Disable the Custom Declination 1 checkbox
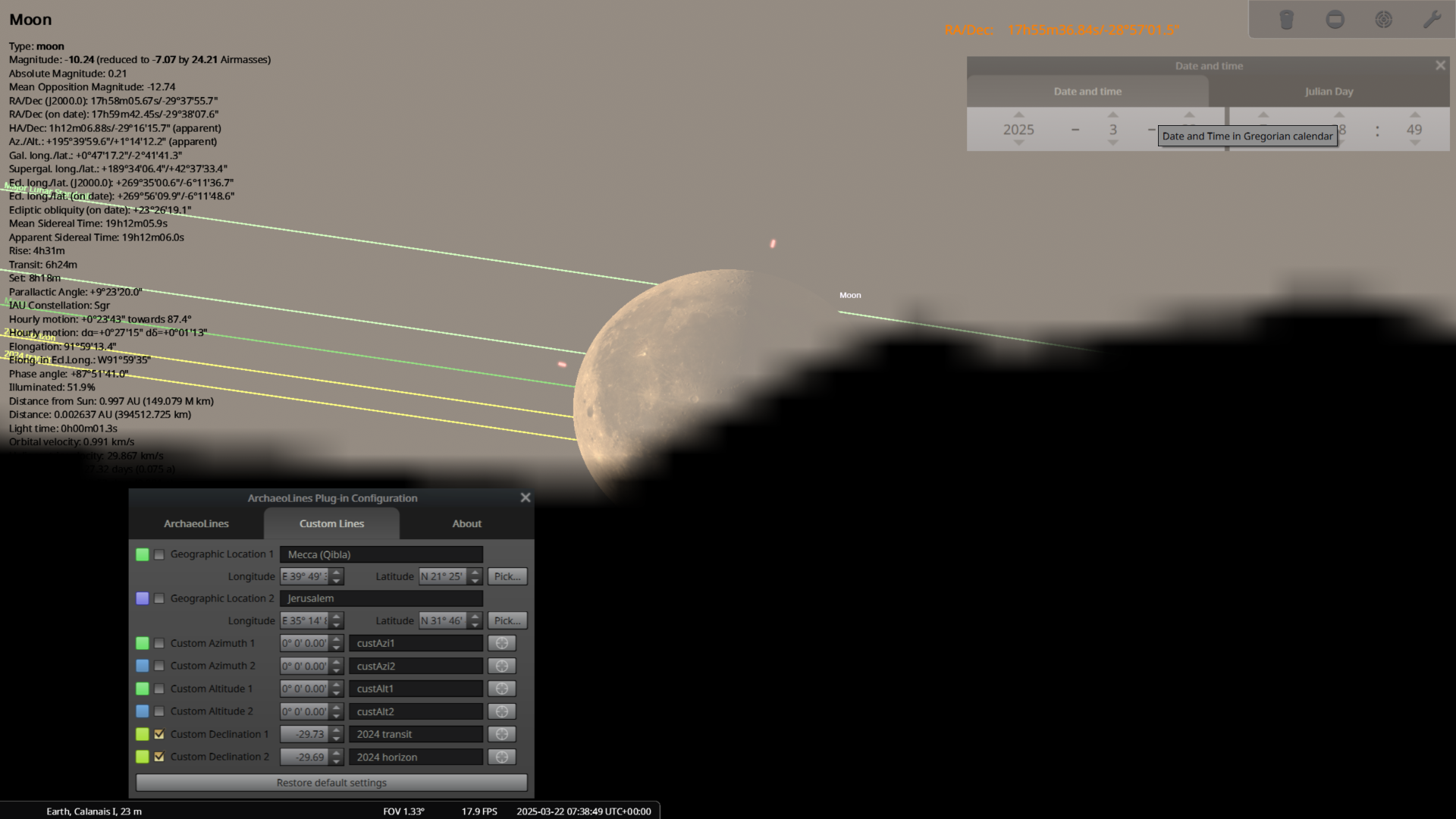1456x819 pixels. pyautogui.click(x=159, y=733)
